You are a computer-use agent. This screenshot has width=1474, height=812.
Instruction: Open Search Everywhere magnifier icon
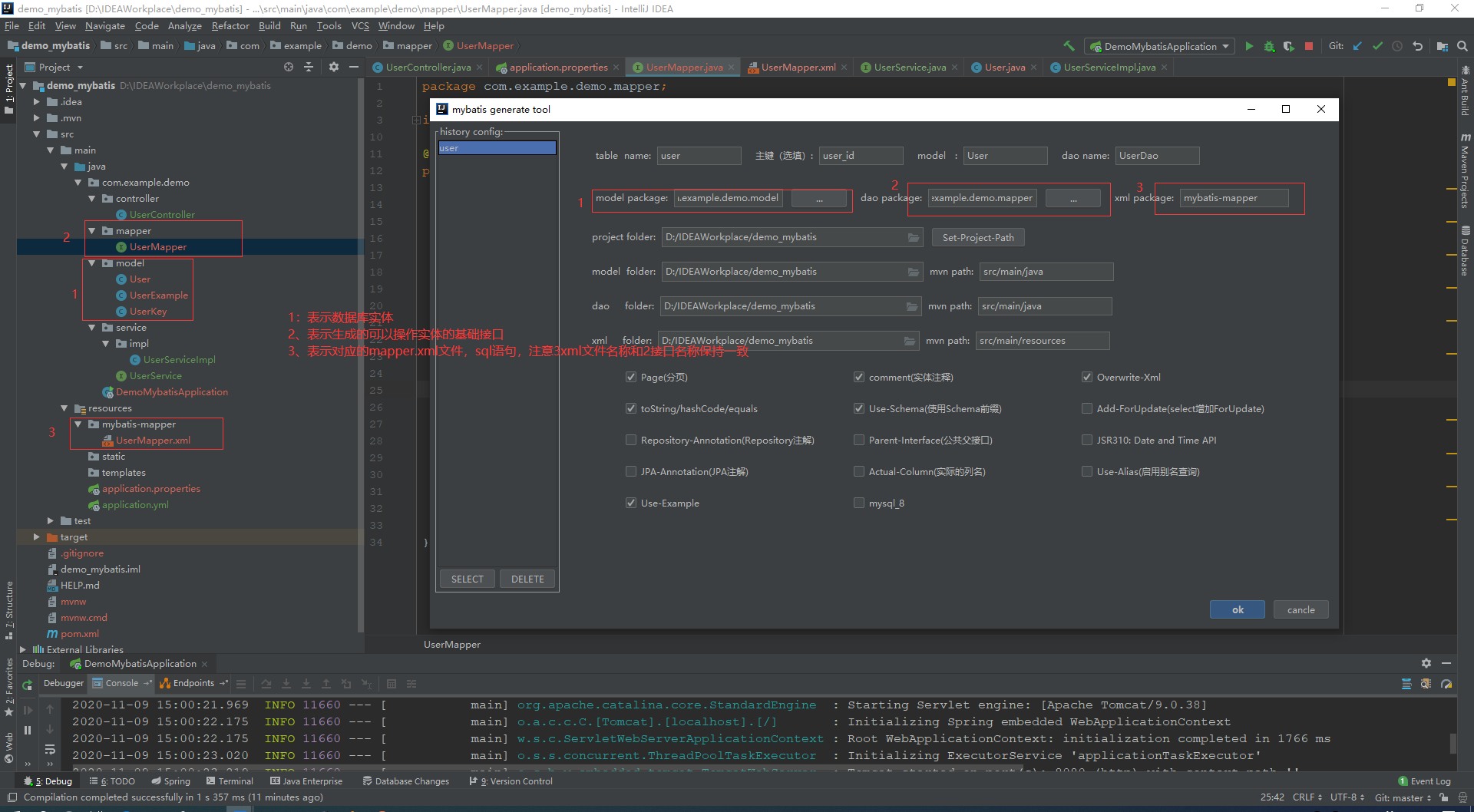pos(1462,46)
